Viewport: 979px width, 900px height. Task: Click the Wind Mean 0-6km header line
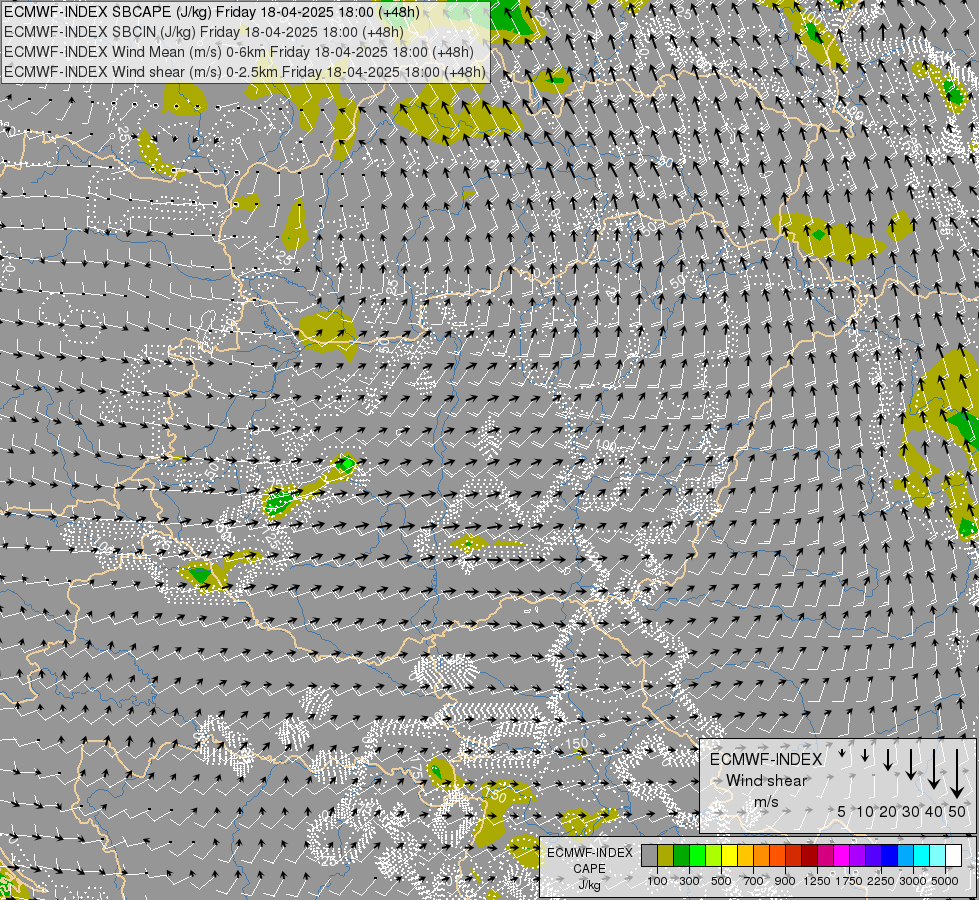[239, 52]
